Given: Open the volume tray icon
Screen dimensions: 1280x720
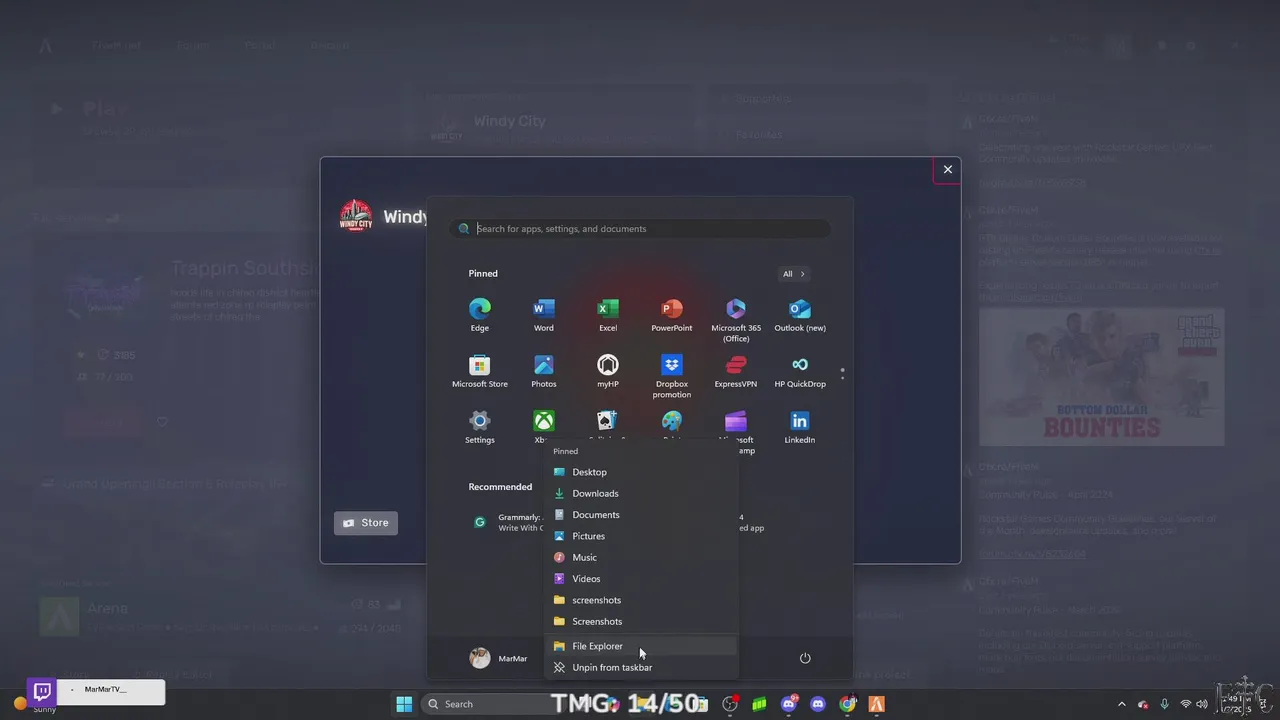Looking at the screenshot, I should [1201, 704].
